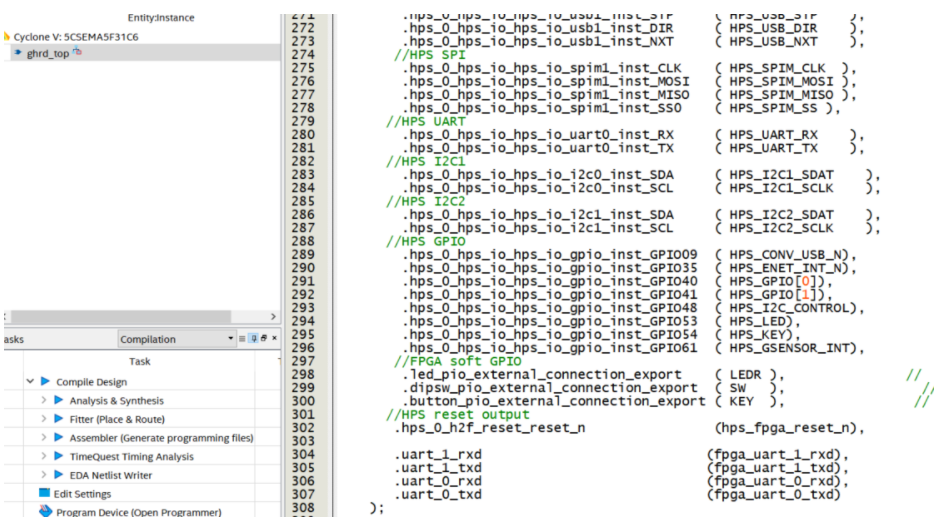Screen dimensions: 946x528
Task: Open Program Device (Open Programmer) task
Action: (139, 512)
